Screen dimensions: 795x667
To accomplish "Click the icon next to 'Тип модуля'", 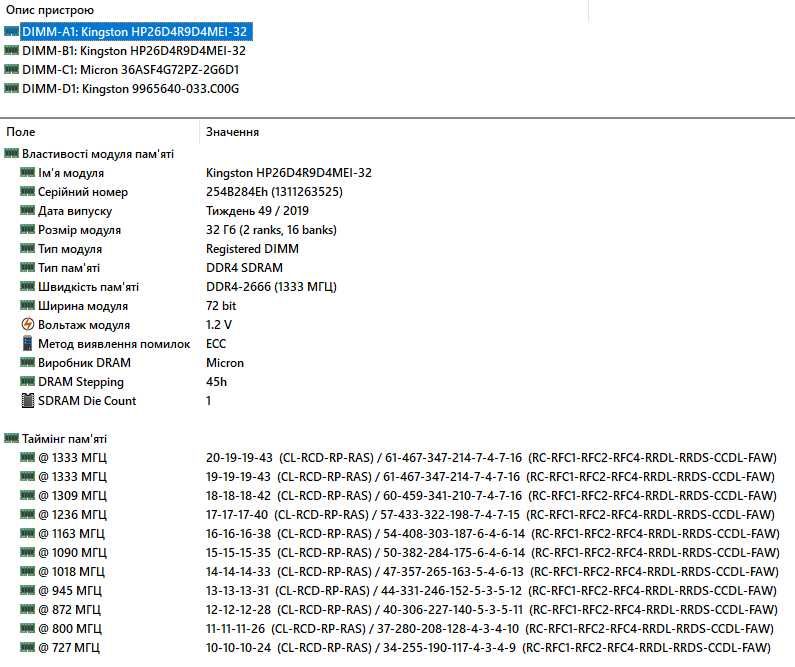I will (27, 248).
